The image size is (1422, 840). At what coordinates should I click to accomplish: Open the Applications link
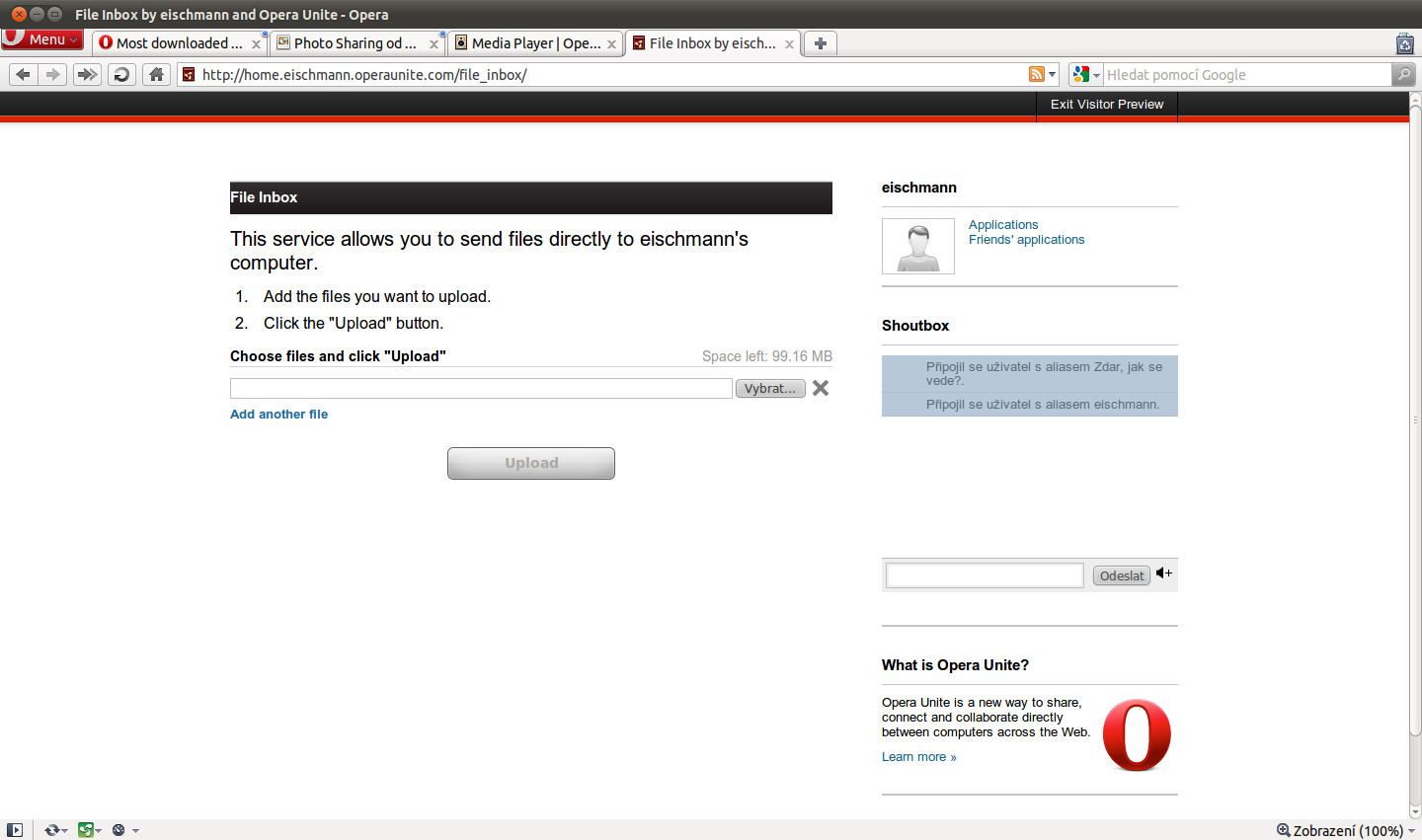pyautogui.click(x=1003, y=225)
